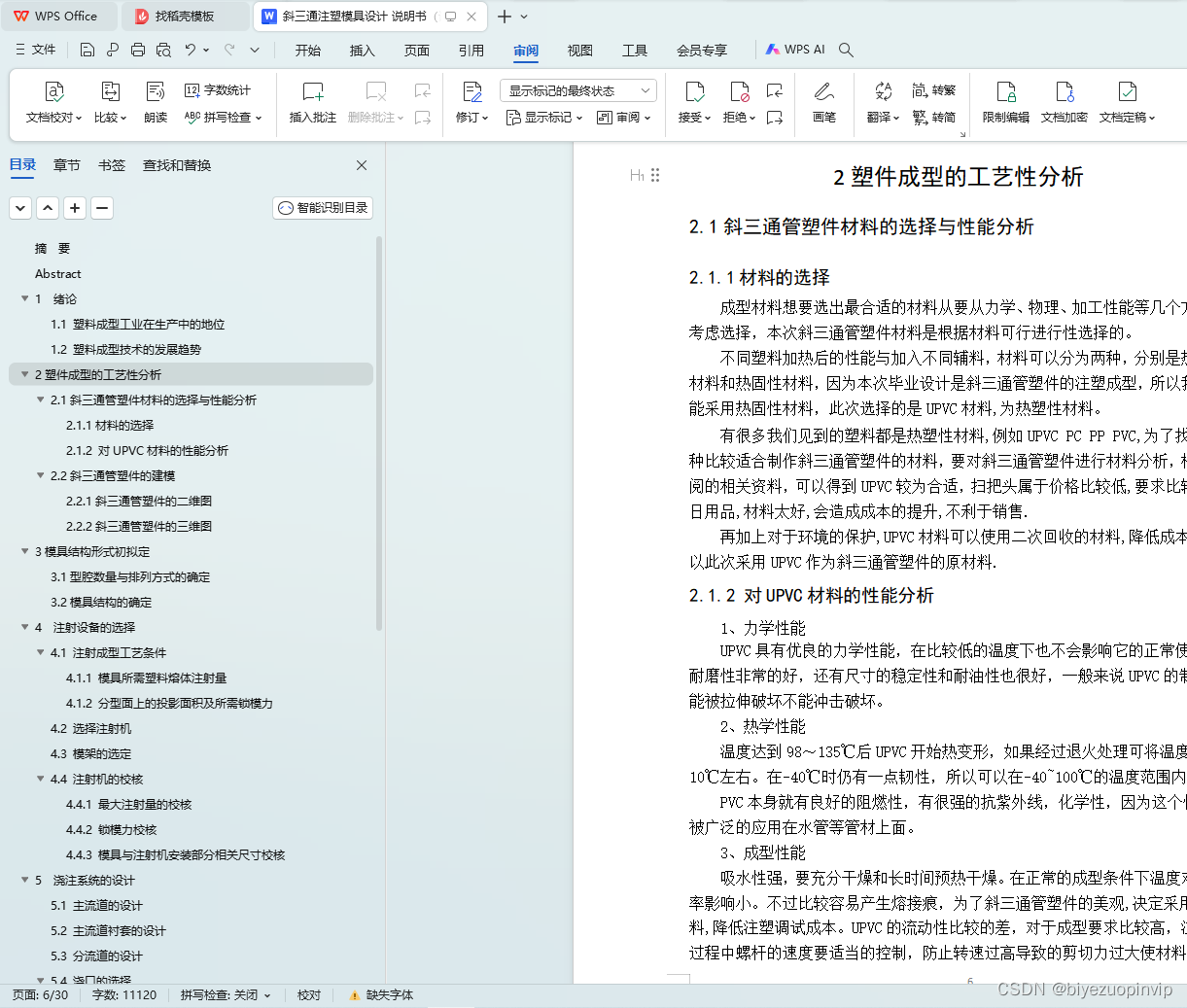This screenshot has height=1008, width=1187.
Task: Toggle 拼写检查: 关闭 in status bar
Action: click(x=226, y=995)
